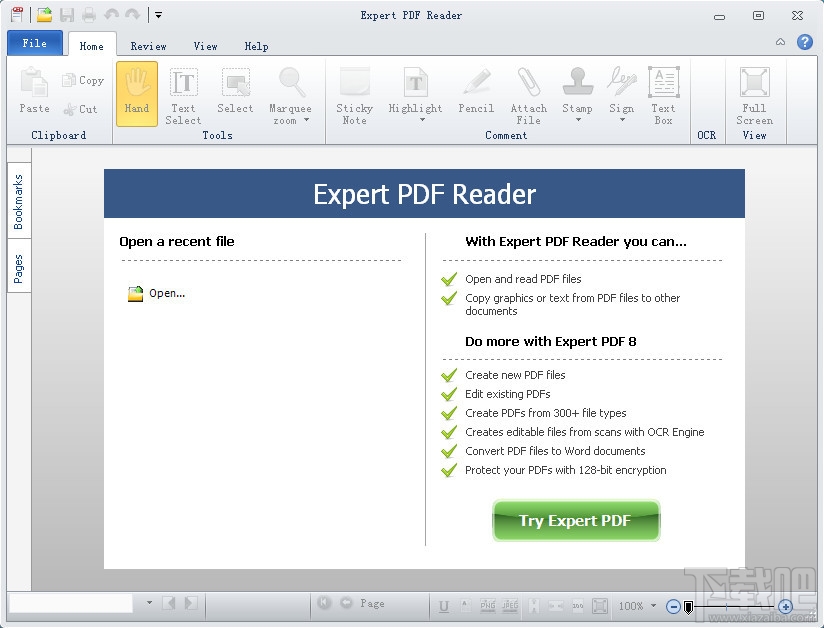This screenshot has height=628, width=824.
Task: Switch to the Review ribbon tab
Action: pyautogui.click(x=148, y=46)
